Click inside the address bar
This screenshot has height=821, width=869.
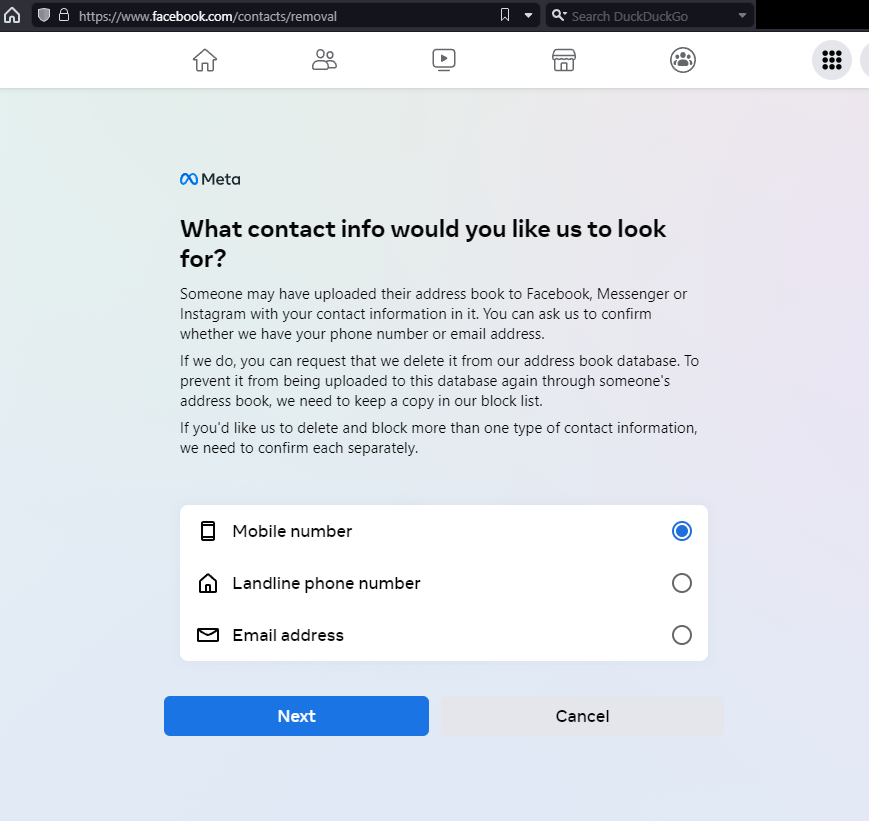pos(250,15)
